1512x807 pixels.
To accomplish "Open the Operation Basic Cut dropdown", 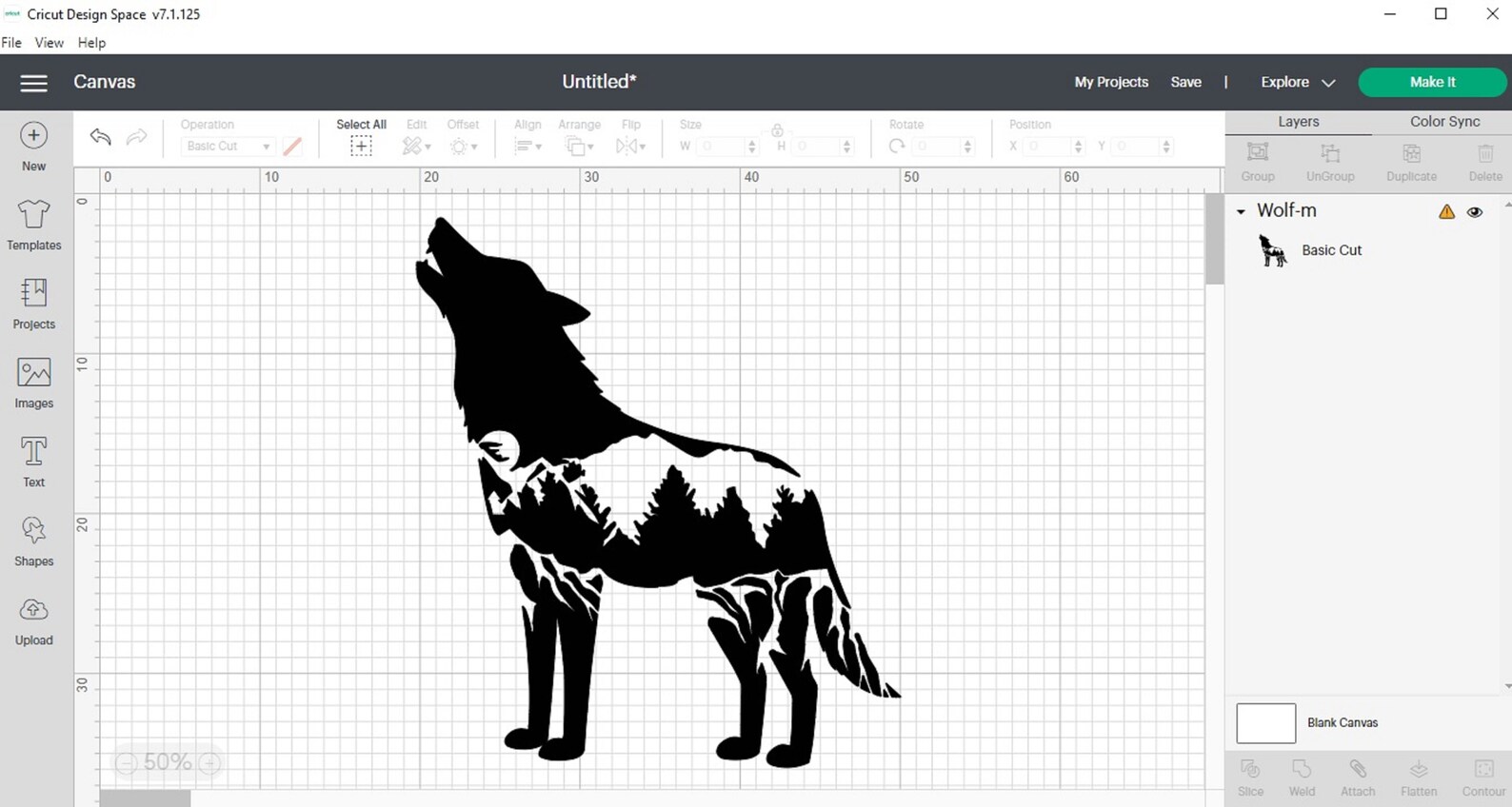I will coord(227,146).
